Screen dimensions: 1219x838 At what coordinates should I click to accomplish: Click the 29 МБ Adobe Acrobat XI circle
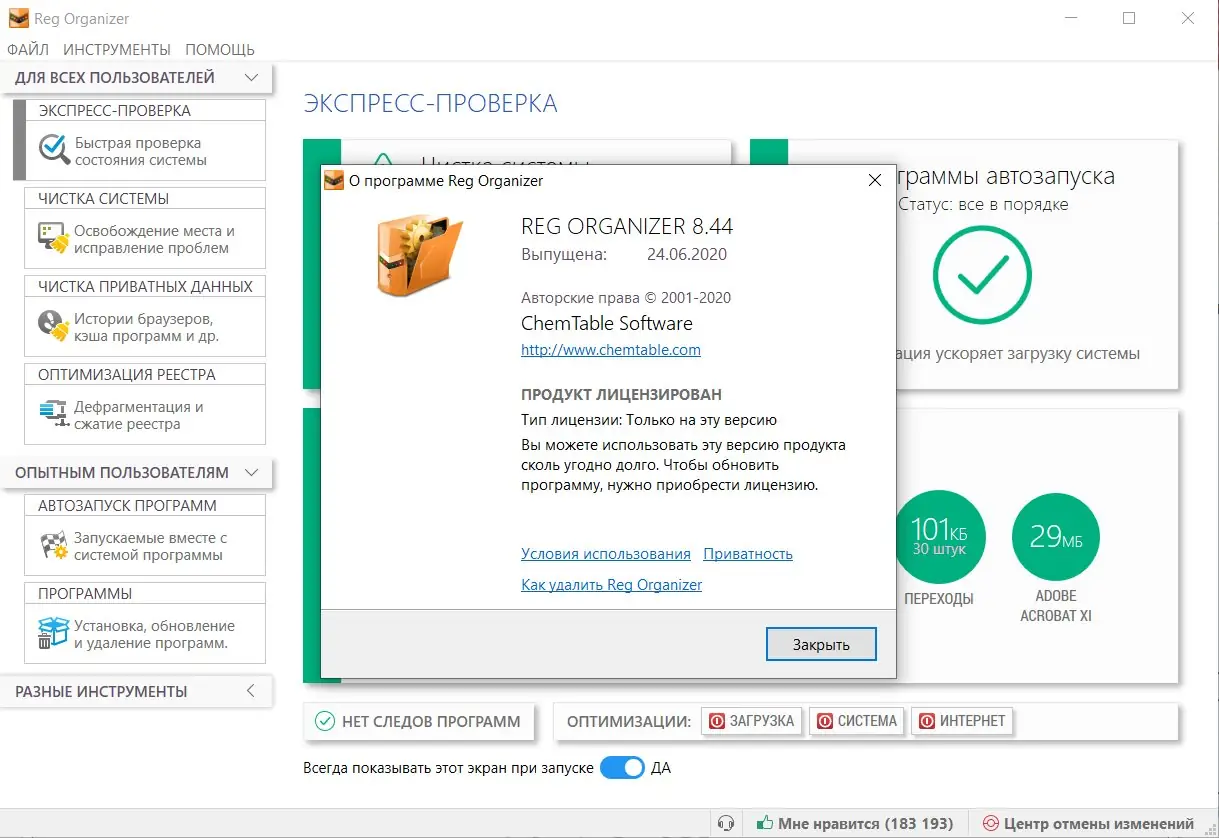pyautogui.click(x=1056, y=538)
